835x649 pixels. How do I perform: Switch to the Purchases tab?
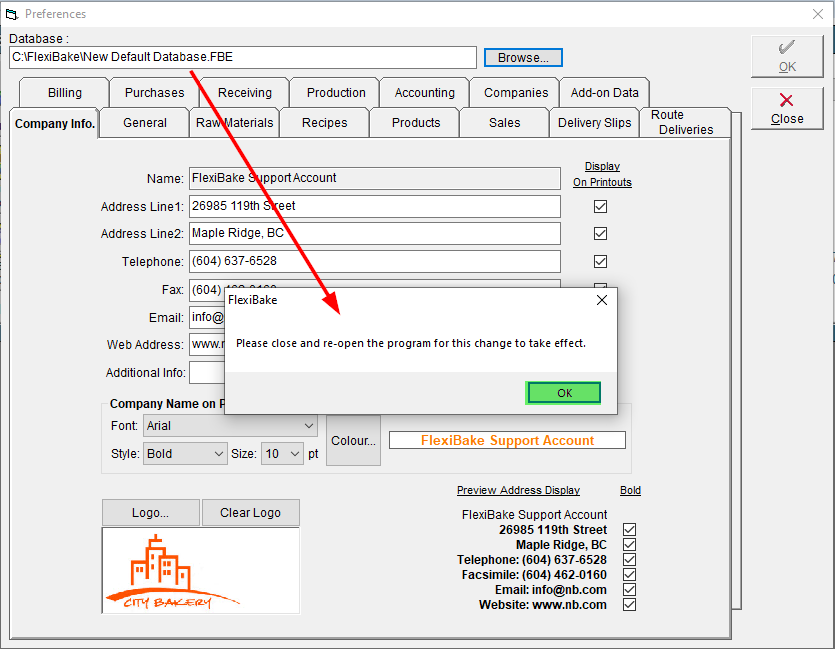(154, 93)
